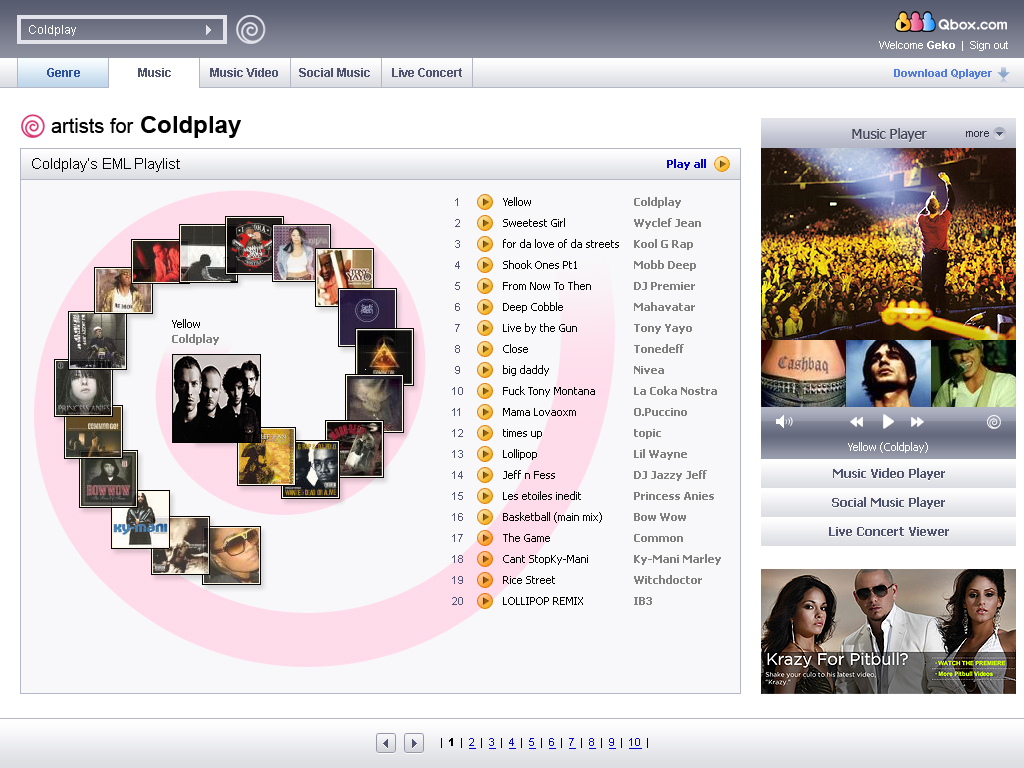
Task: Switch to the Genre tab
Action: [x=63, y=72]
